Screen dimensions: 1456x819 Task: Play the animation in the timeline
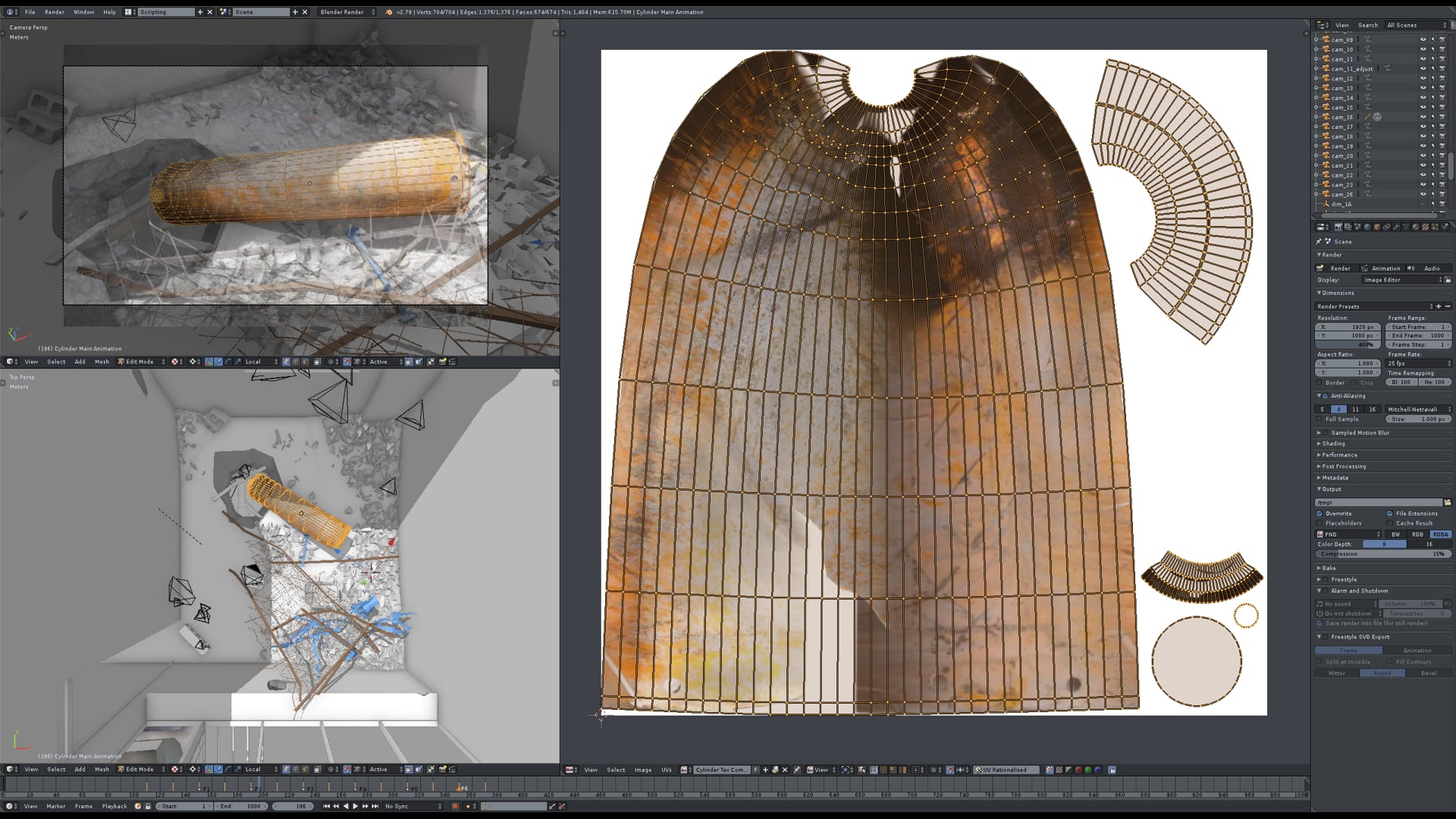[355, 806]
